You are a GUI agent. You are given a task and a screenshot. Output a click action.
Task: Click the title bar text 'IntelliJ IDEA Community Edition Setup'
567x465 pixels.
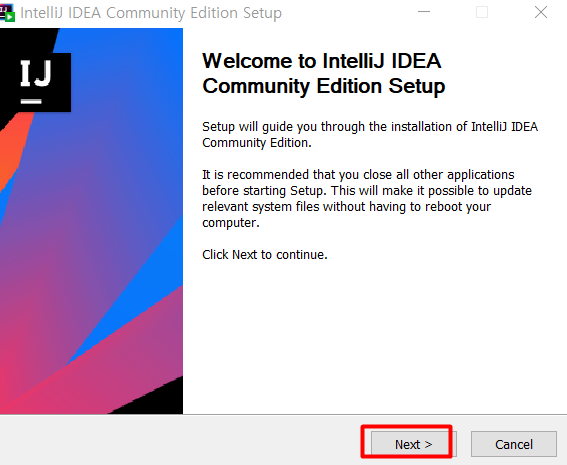click(x=151, y=13)
